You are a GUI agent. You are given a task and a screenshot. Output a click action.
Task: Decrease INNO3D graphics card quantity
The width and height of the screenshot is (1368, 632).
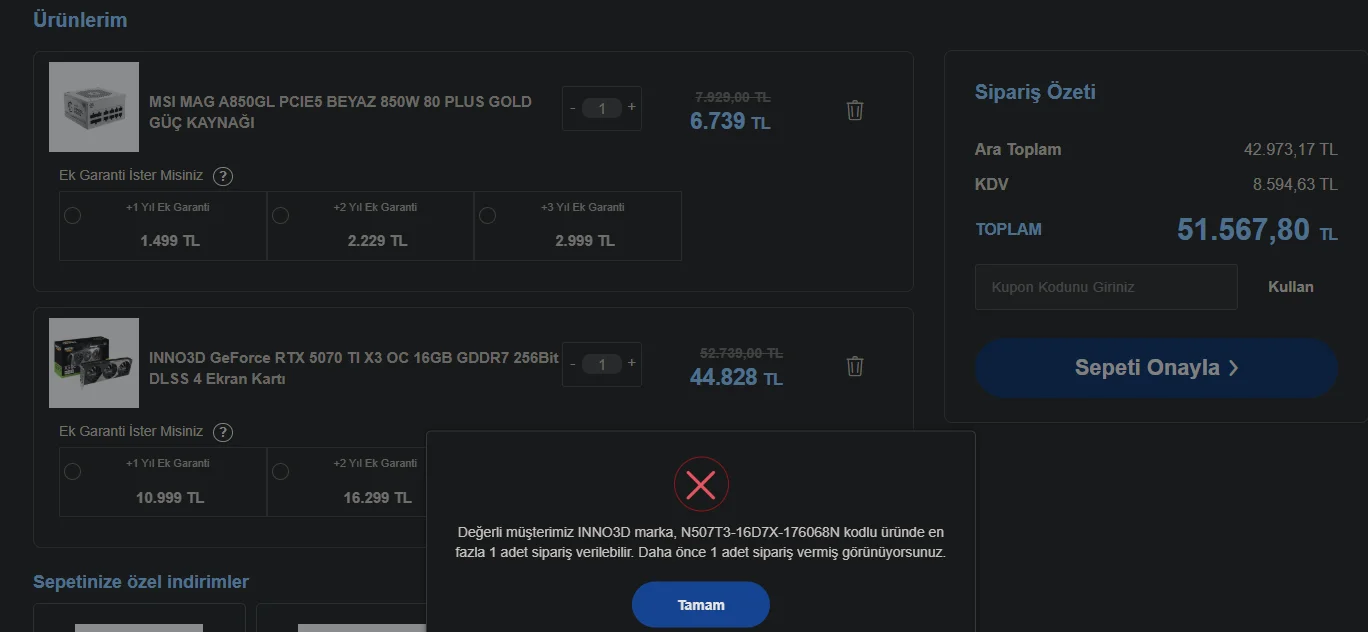572,364
